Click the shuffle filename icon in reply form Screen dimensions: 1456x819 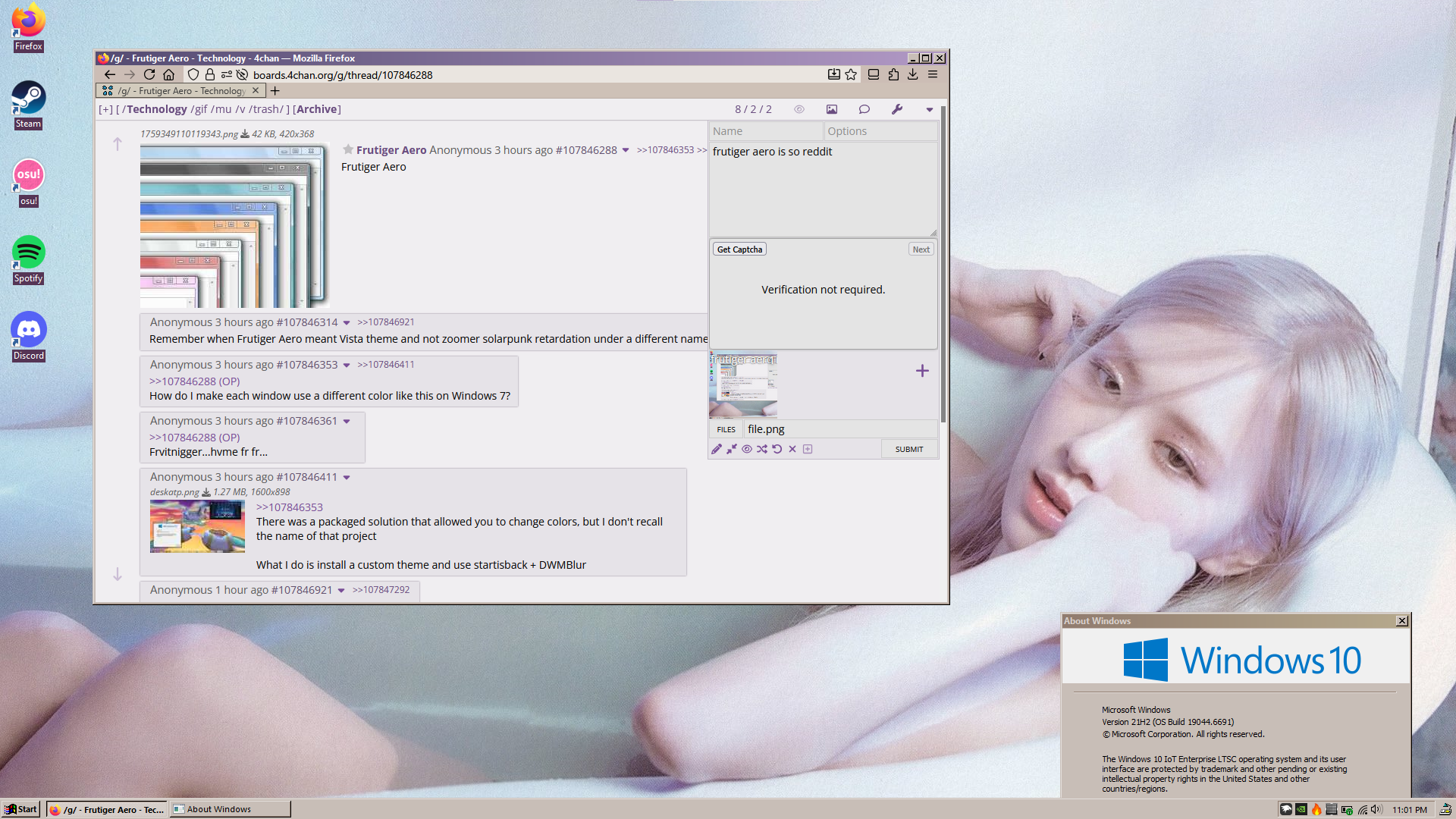[x=762, y=449]
